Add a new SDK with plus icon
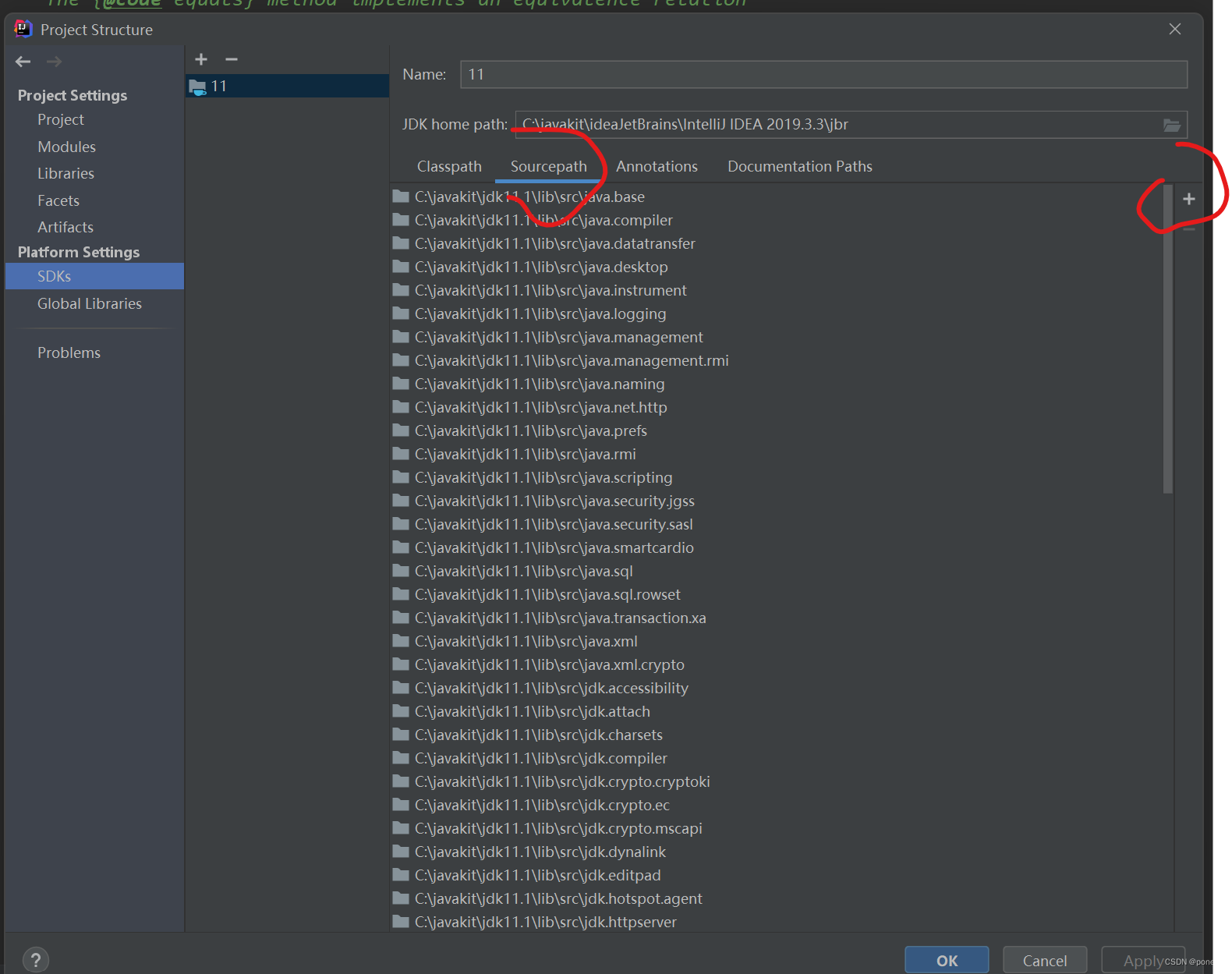The image size is (1232, 974). pyautogui.click(x=201, y=59)
